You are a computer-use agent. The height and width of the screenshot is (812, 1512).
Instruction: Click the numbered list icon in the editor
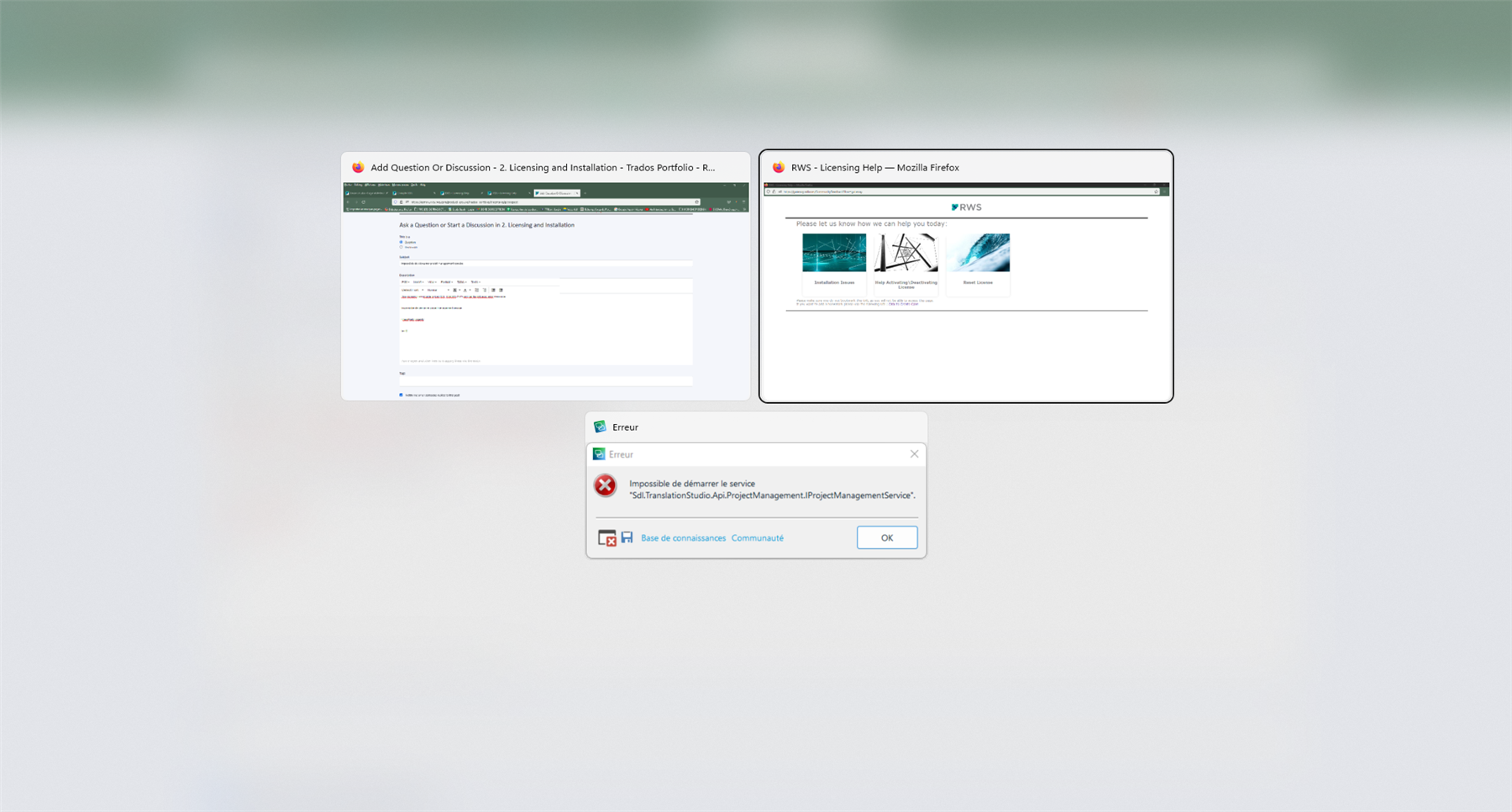coord(485,291)
